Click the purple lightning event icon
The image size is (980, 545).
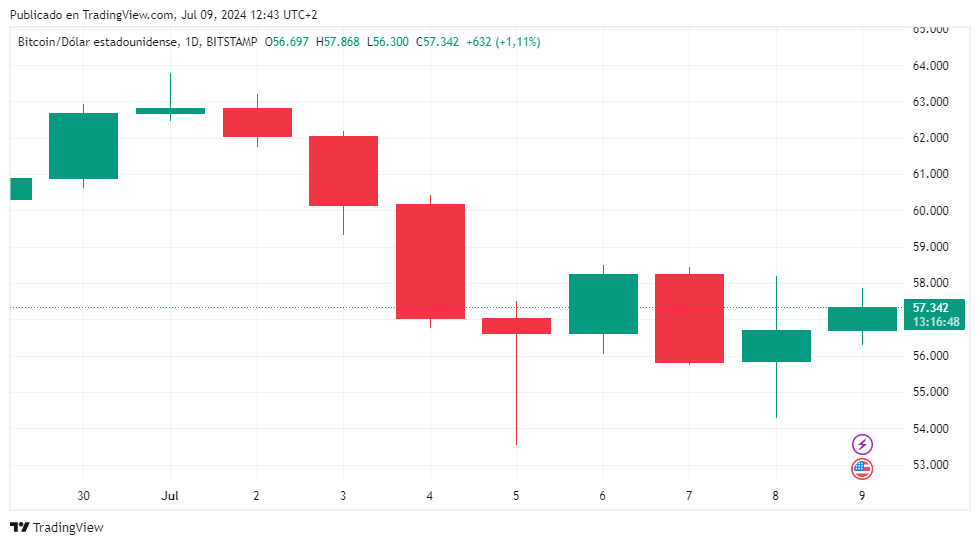[862, 444]
